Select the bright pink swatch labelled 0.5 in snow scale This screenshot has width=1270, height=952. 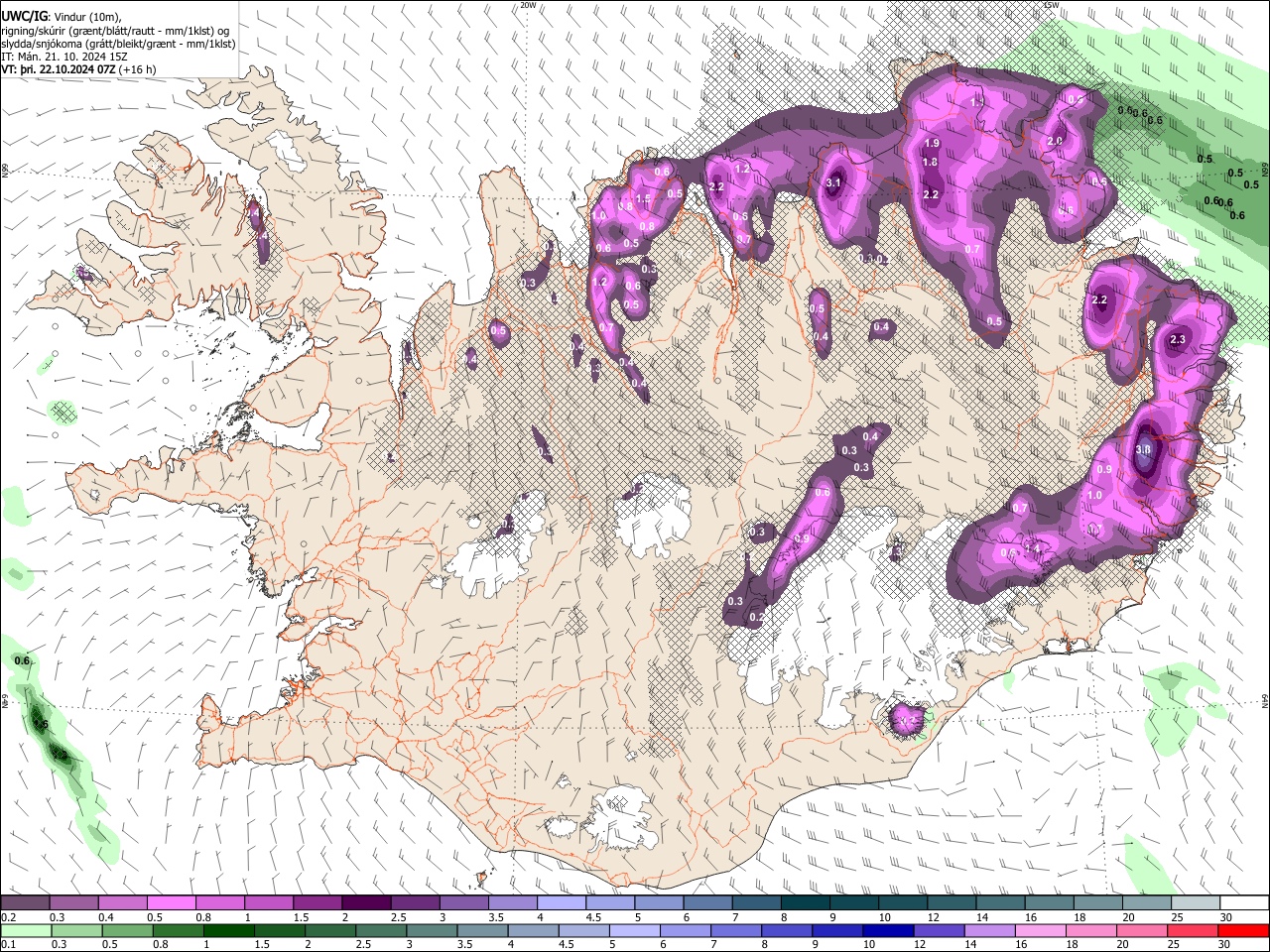(x=171, y=902)
